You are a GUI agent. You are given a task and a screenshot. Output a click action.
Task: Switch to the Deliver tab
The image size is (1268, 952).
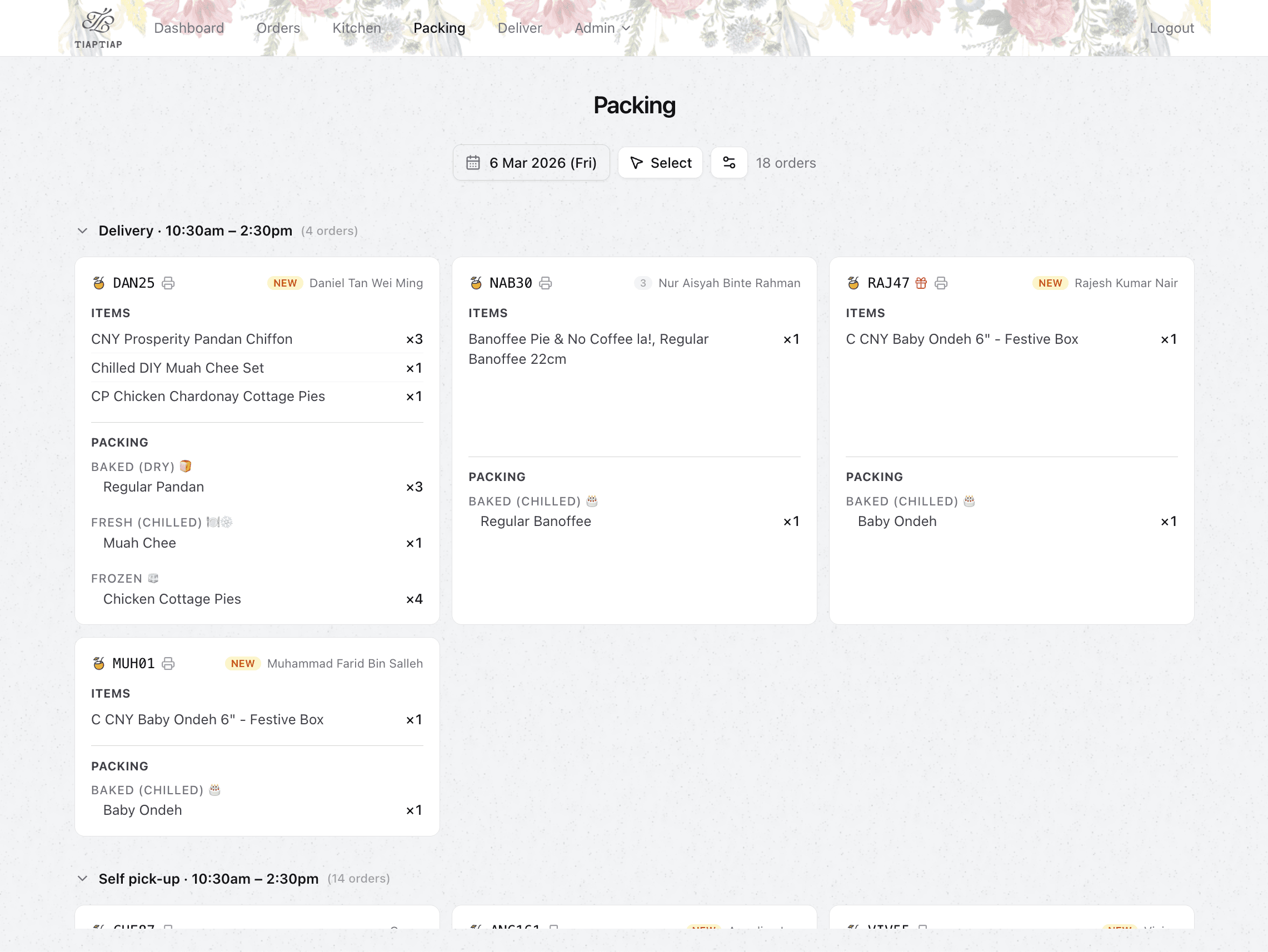[x=520, y=28]
